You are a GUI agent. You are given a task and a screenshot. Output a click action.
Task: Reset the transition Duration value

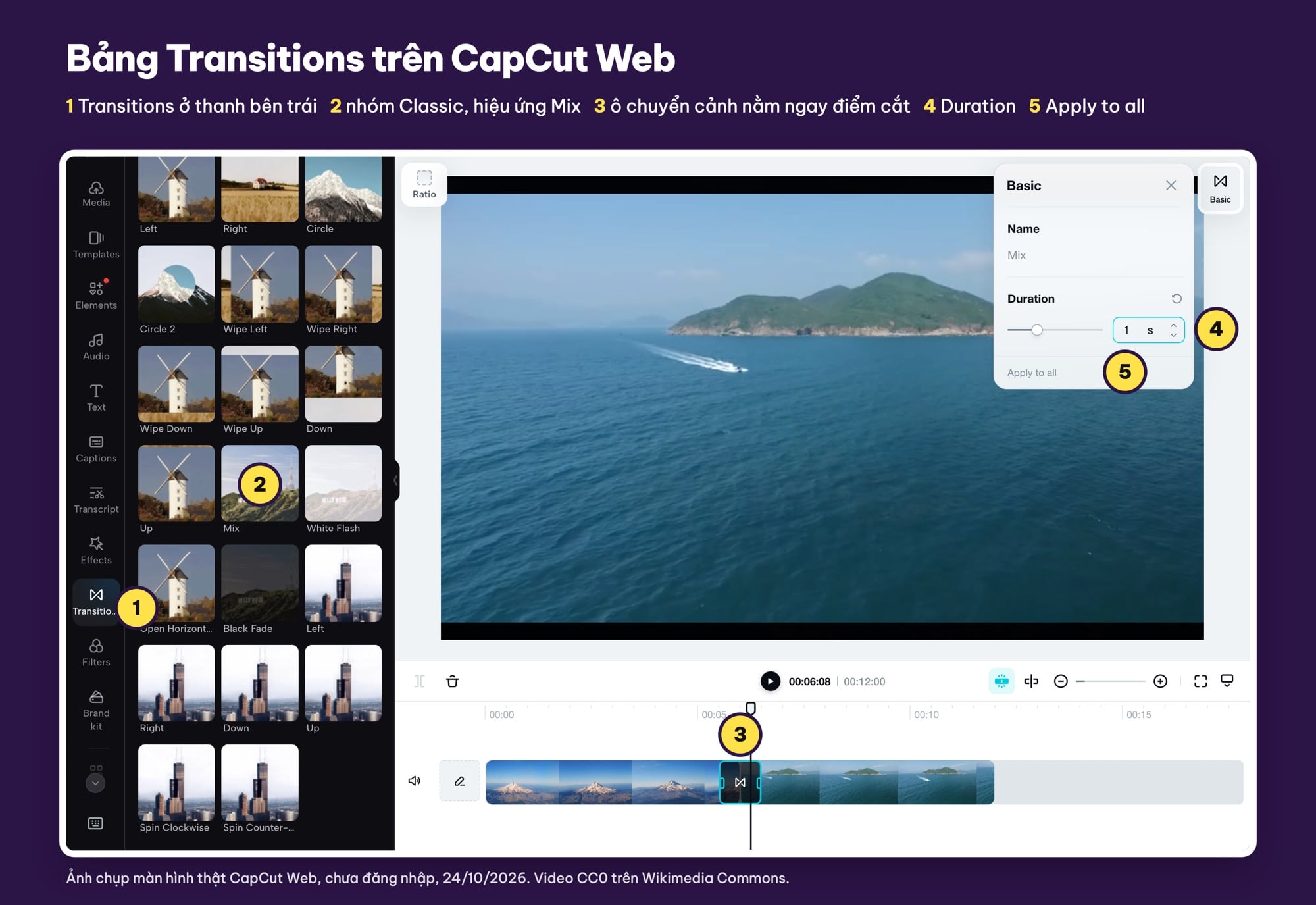point(1177,299)
